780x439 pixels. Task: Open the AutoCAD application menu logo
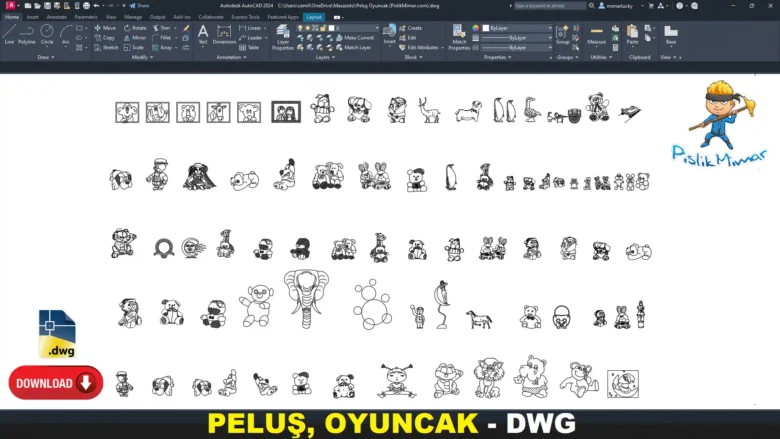(10, 5)
